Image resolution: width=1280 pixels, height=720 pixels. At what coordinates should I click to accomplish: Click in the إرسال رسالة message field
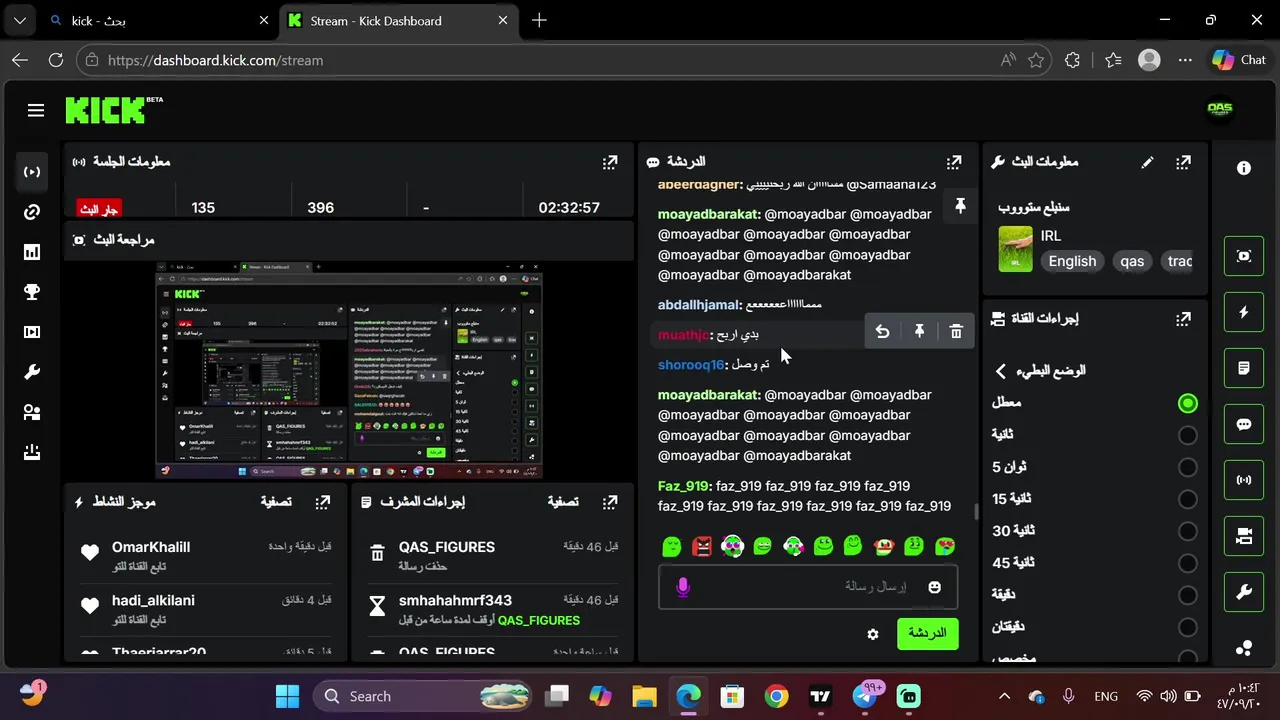pyautogui.click(x=808, y=587)
